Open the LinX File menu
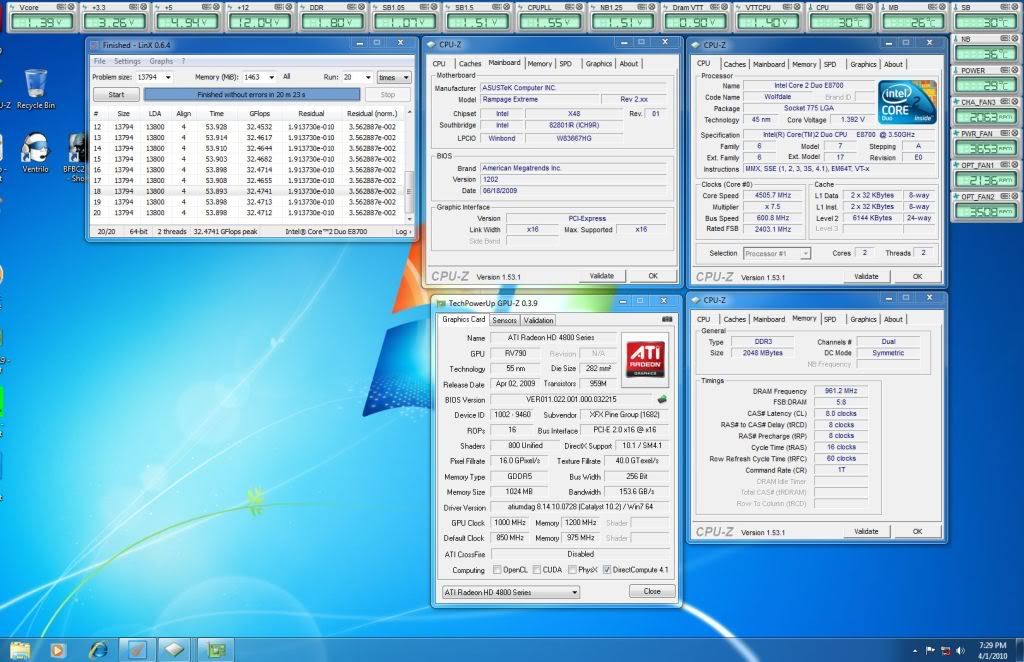The height and width of the screenshot is (662, 1024). 99,61
